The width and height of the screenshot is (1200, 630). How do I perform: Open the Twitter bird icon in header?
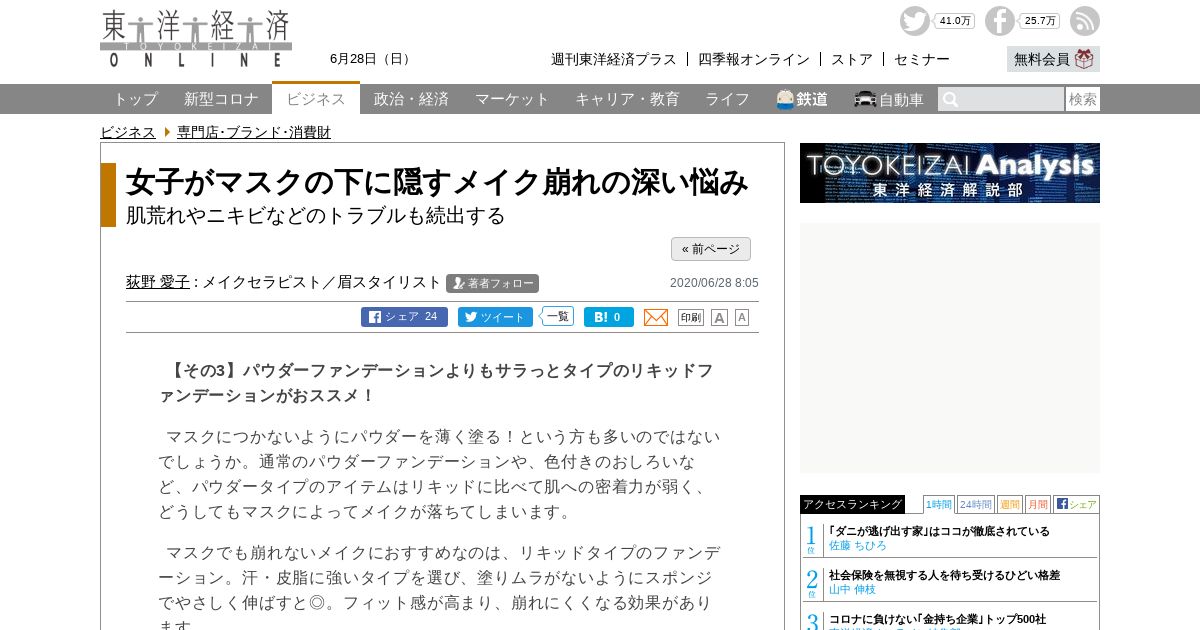coord(914,21)
